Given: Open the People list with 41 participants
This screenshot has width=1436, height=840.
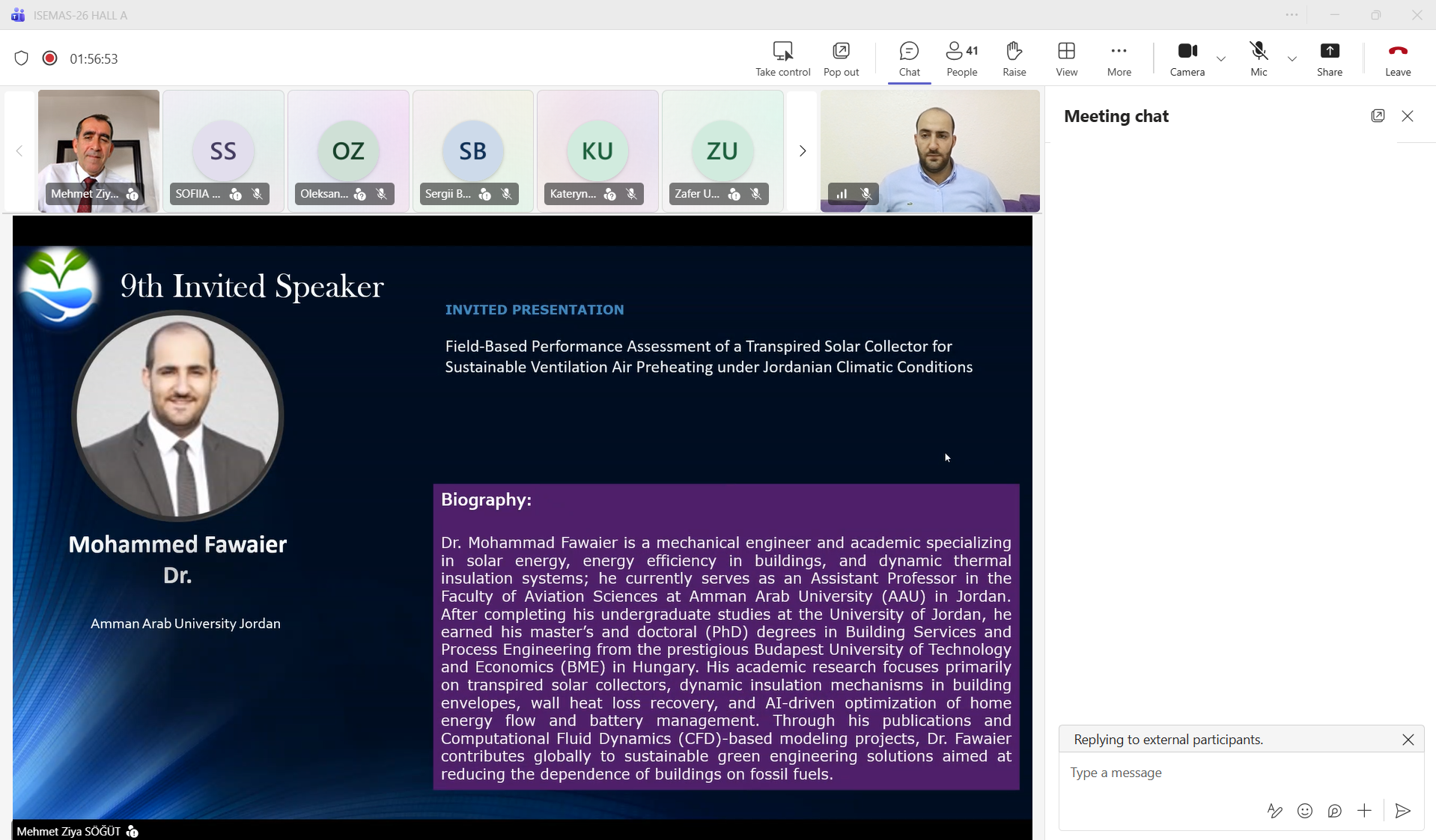Looking at the screenshot, I should point(962,59).
